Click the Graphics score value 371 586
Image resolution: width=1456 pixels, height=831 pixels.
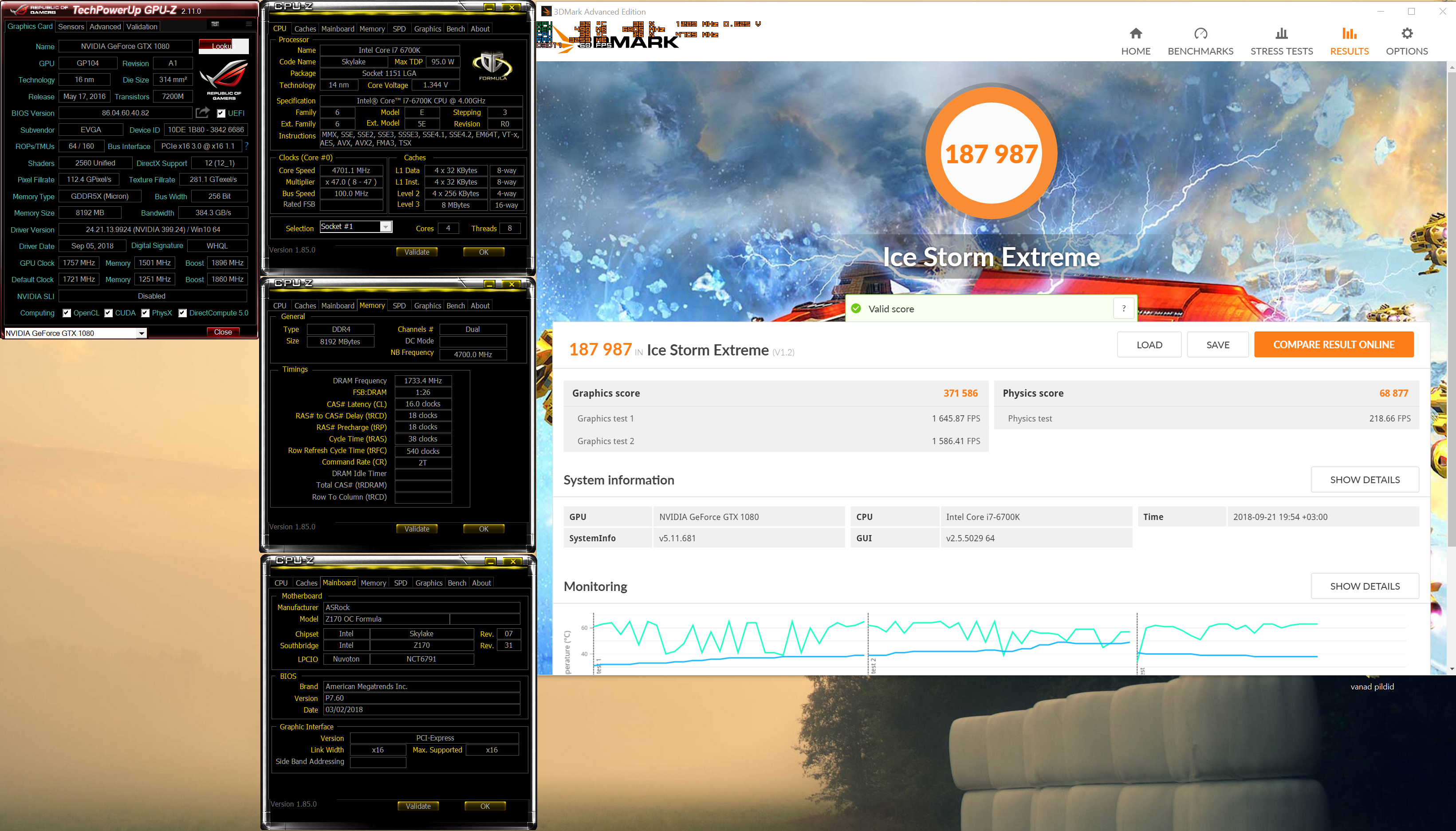coord(960,393)
